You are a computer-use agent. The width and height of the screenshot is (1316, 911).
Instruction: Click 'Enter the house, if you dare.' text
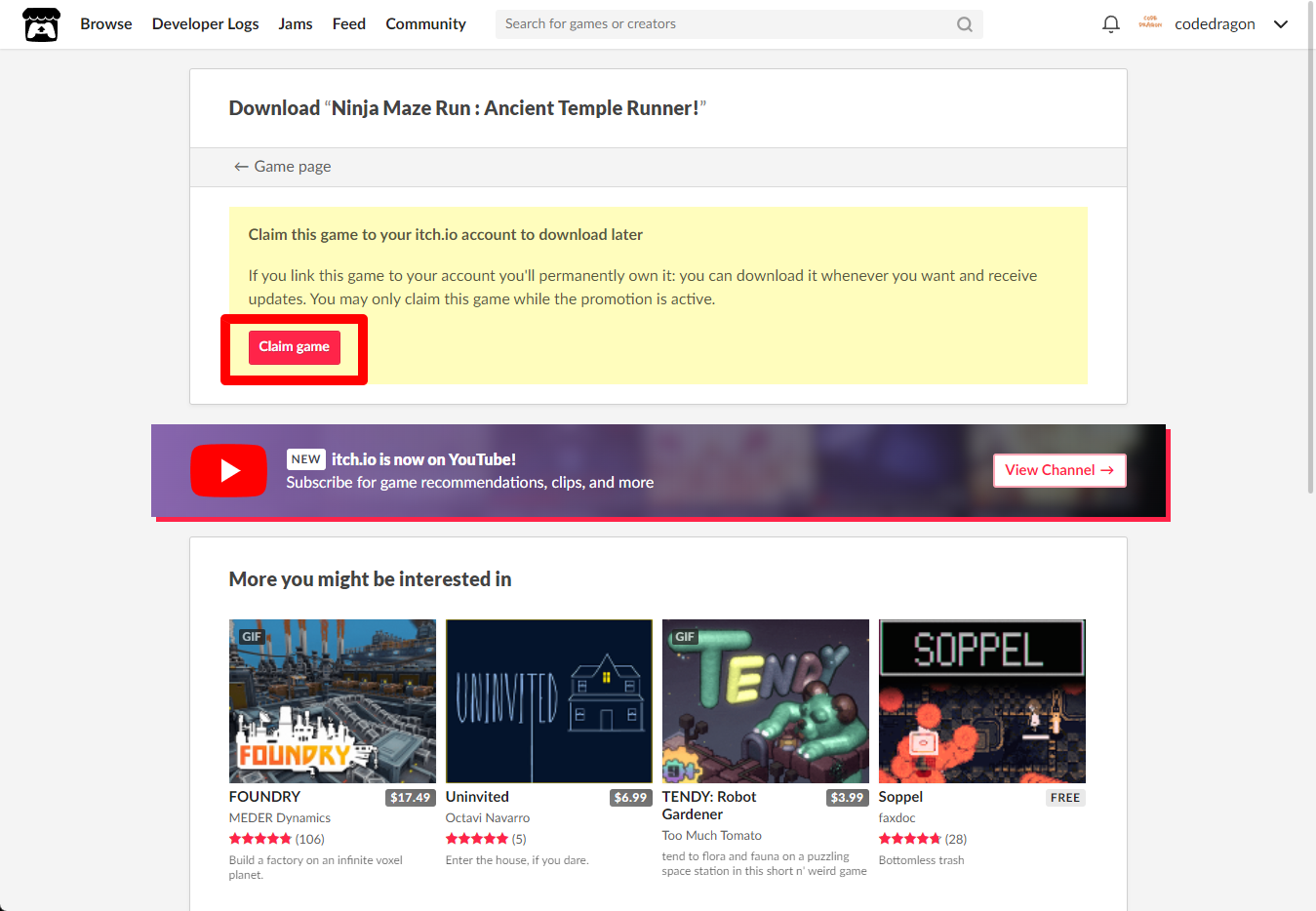(x=517, y=860)
